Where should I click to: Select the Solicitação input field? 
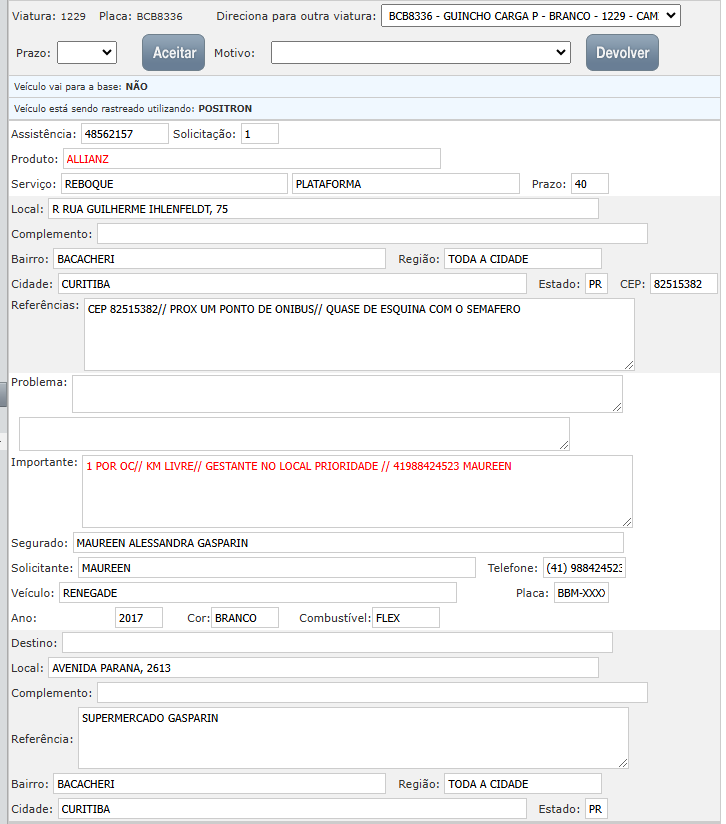tap(259, 134)
